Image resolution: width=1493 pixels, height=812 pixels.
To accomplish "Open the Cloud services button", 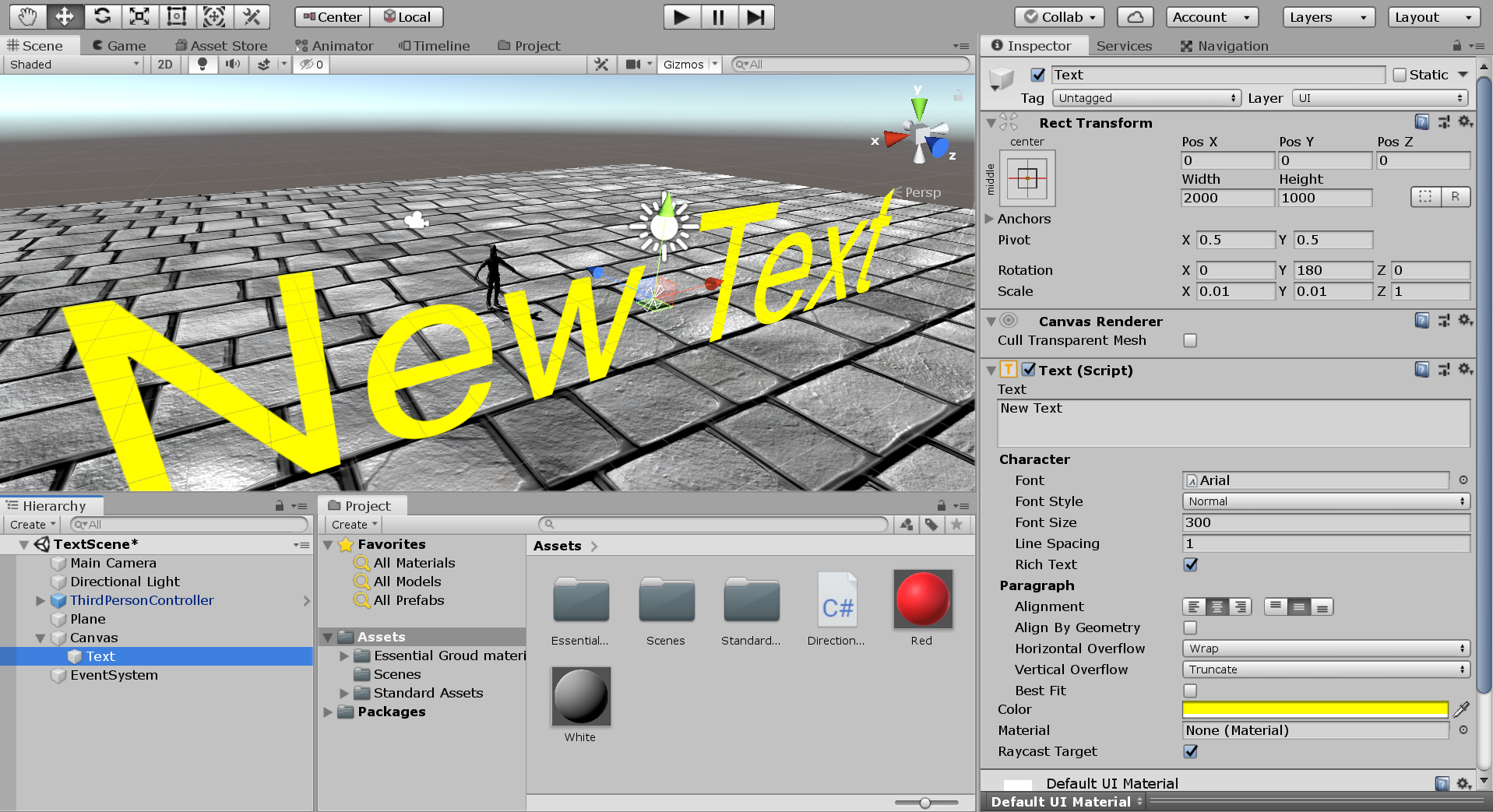I will pyautogui.click(x=1136, y=17).
